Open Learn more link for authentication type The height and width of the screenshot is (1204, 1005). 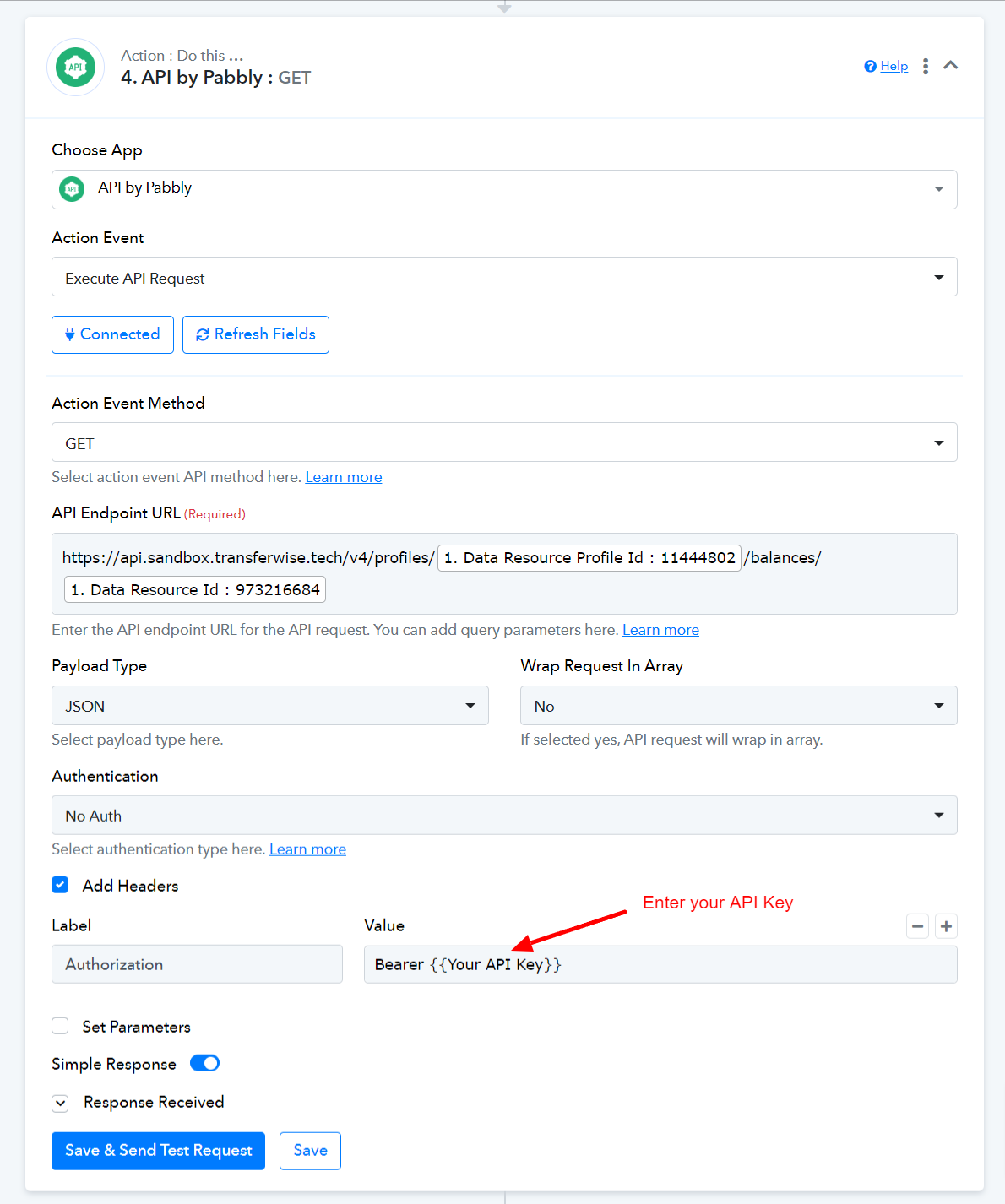(307, 849)
